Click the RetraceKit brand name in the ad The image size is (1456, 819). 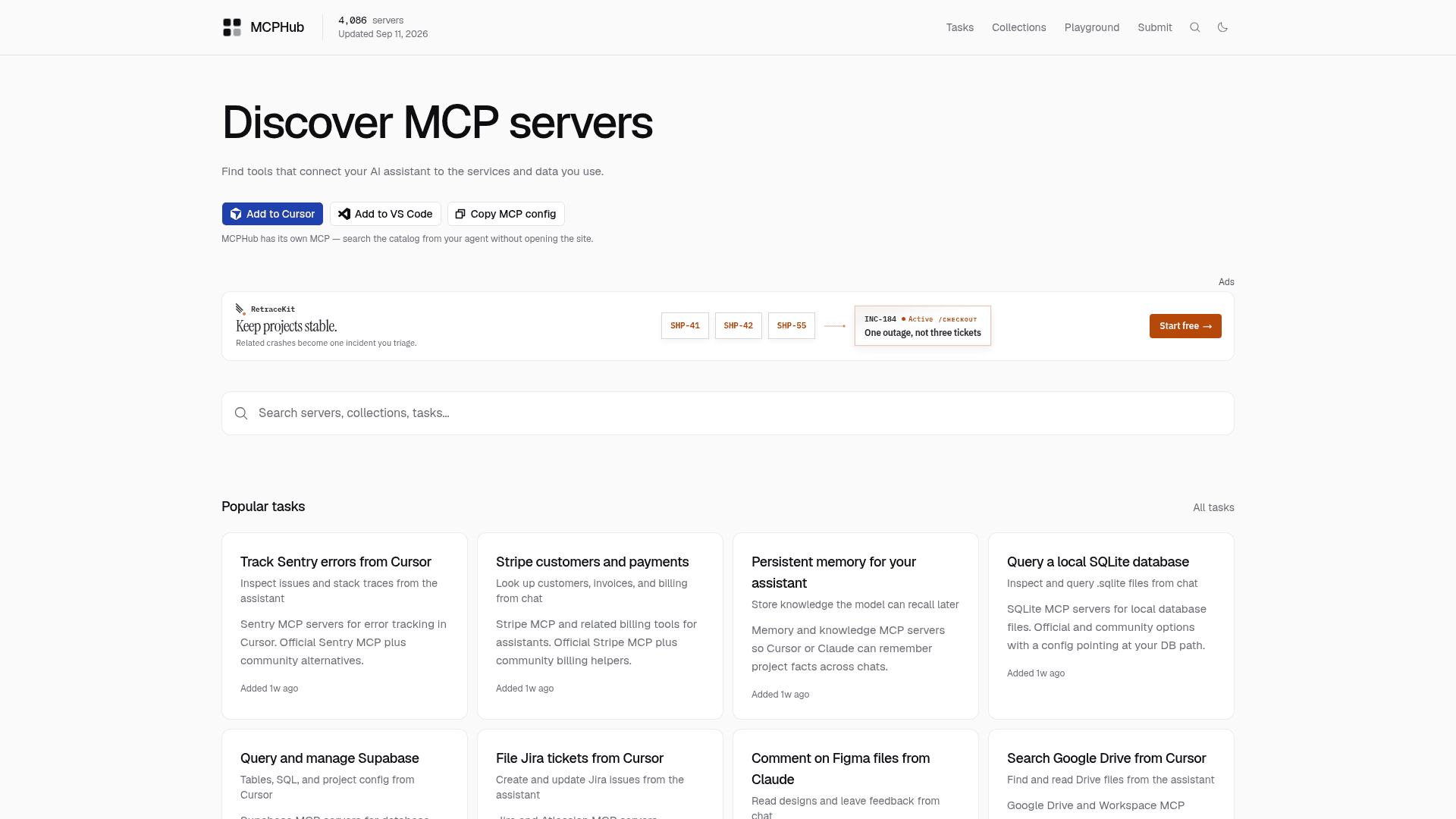(273, 309)
